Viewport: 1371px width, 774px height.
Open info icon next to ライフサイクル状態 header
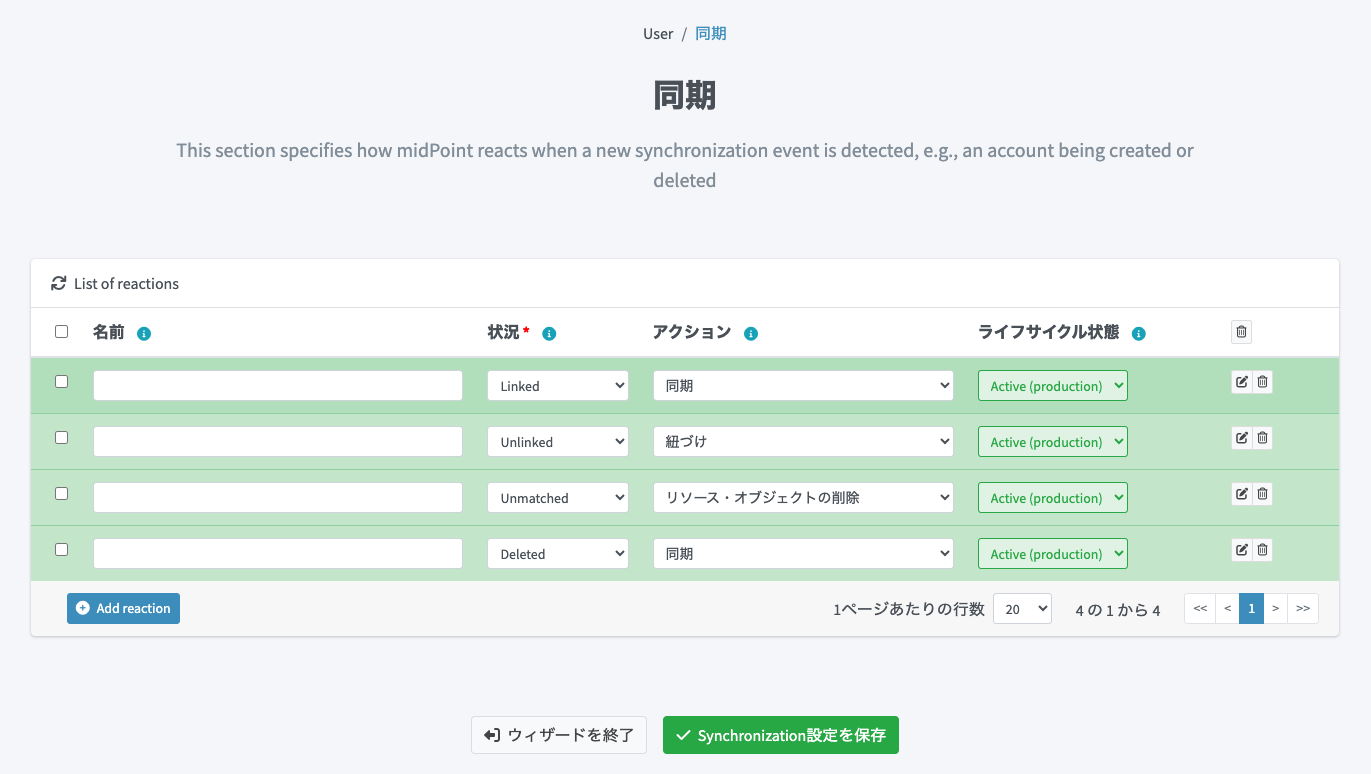(1138, 334)
